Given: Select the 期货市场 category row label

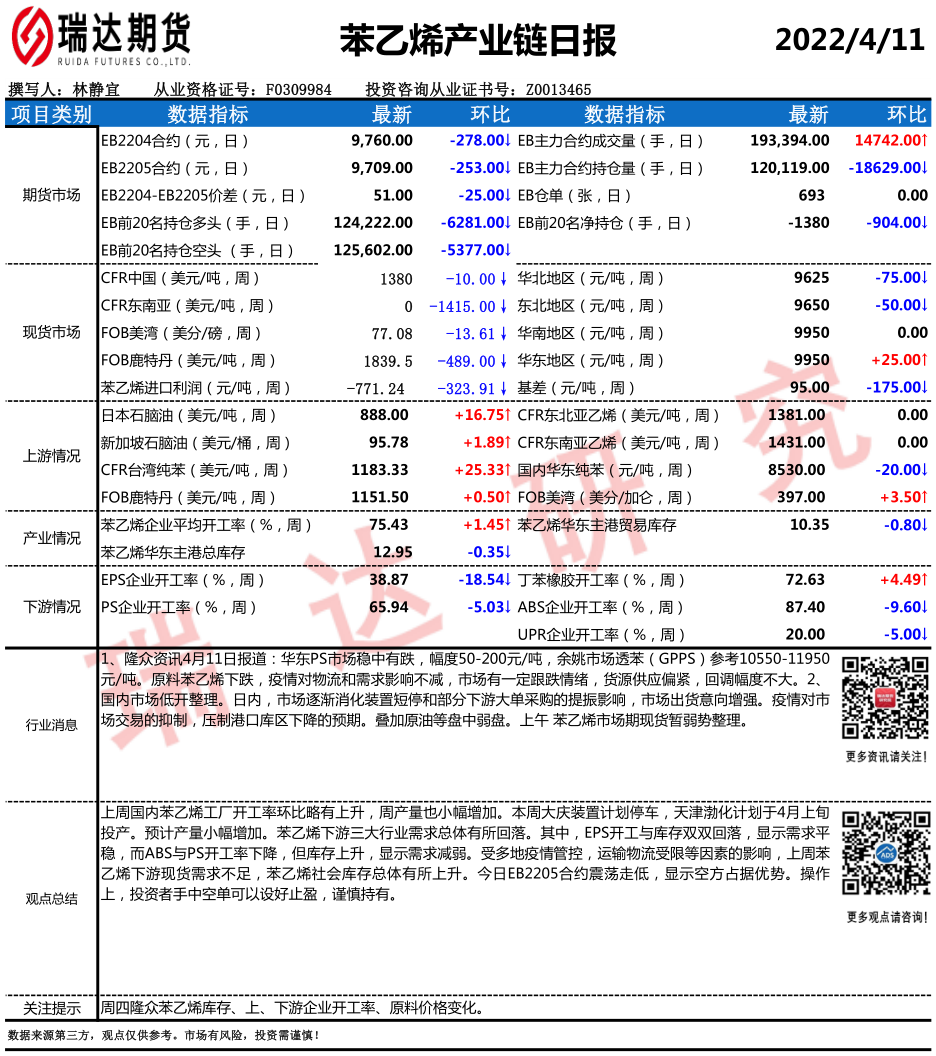Looking at the screenshot, I should click(x=51, y=195).
